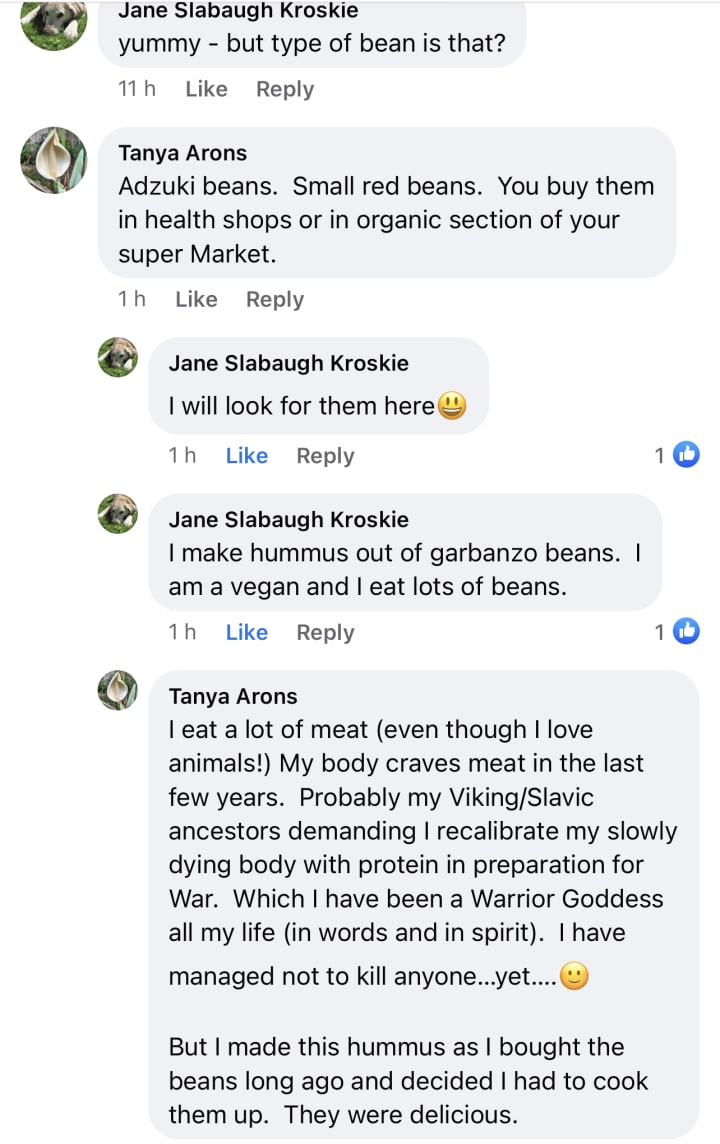Click the like reaction icon under garbanzo beans comment
Viewport: 720px width, 1144px height.
(686, 631)
